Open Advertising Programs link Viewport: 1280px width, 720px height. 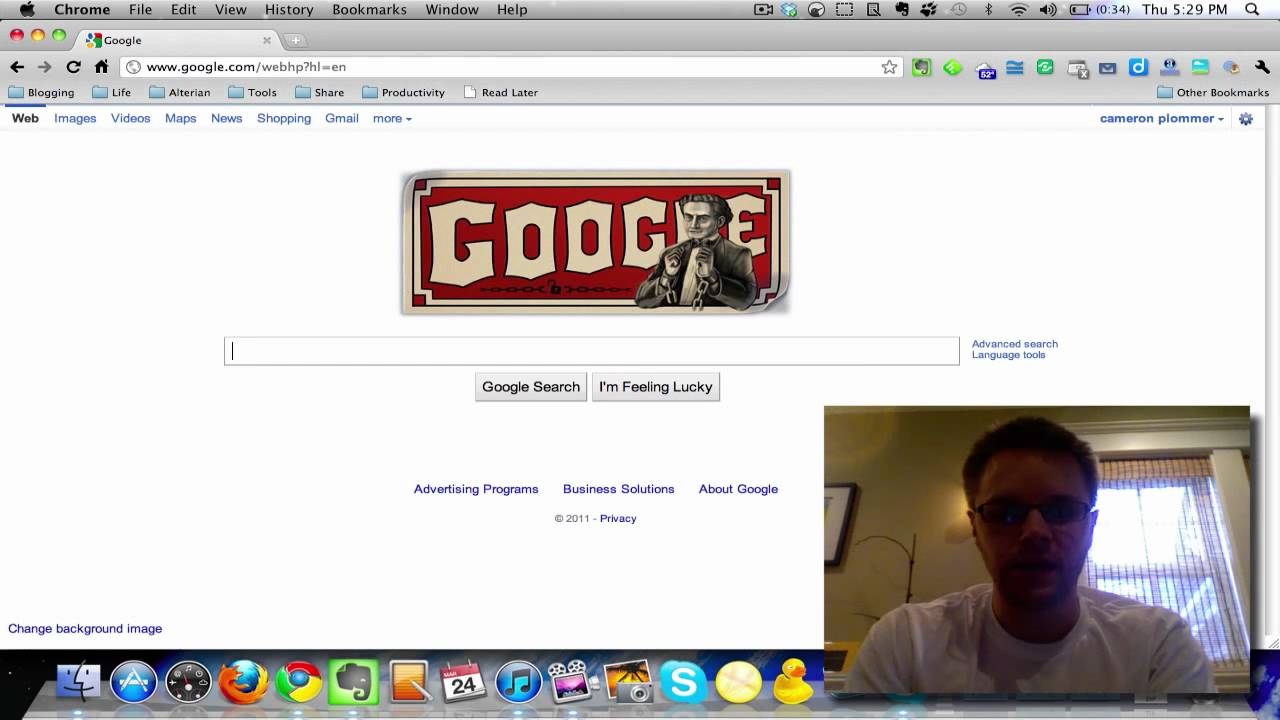[x=476, y=489]
